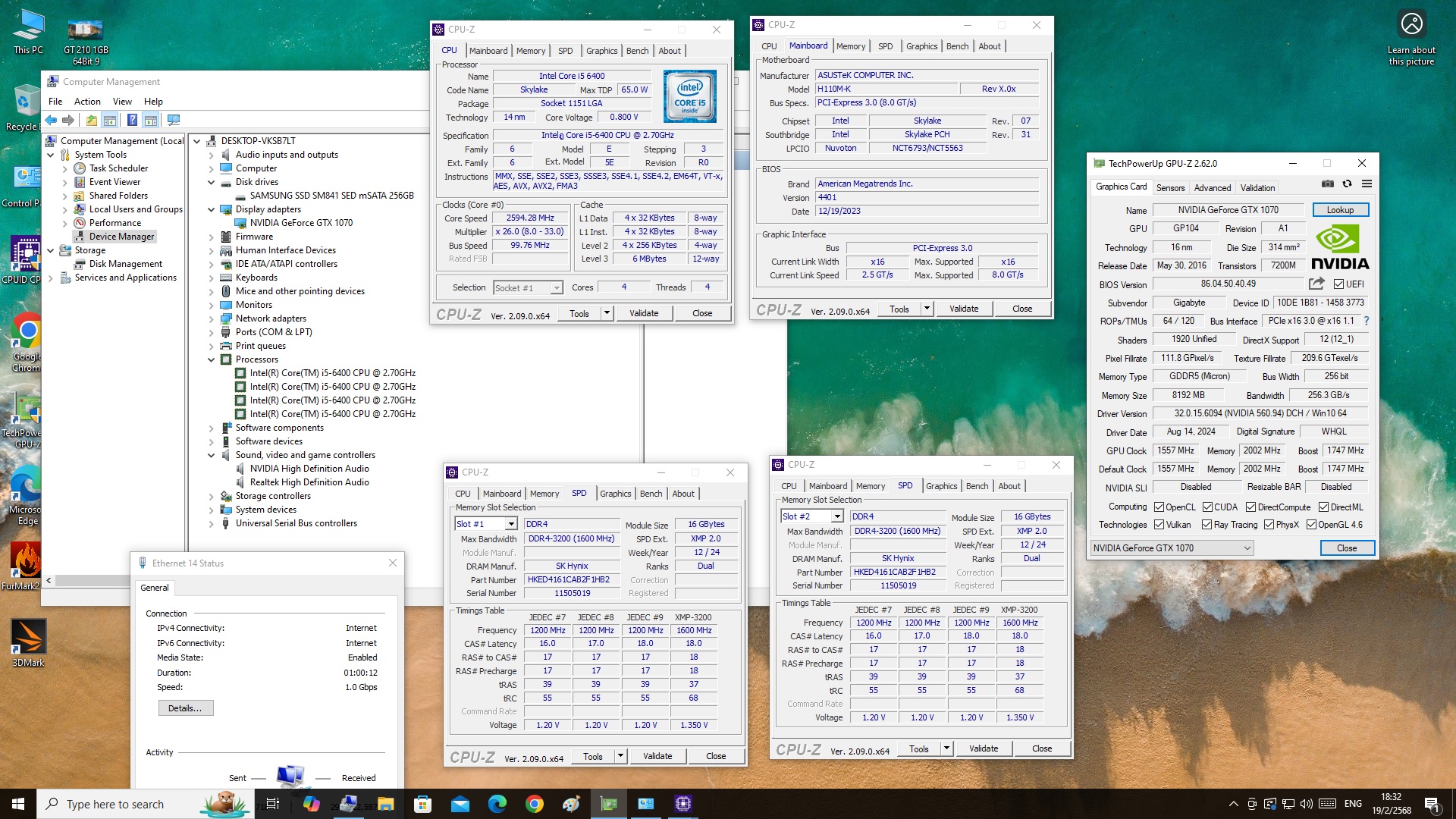Collapse the Display adapters node
The width and height of the screenshot is (1456, 819).
(x=212, y=210)
